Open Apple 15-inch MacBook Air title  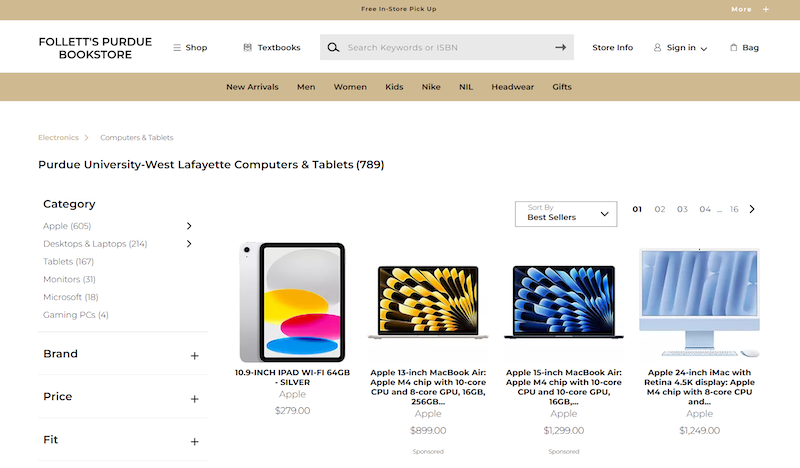pyautogui.click(x=564, y=387)
